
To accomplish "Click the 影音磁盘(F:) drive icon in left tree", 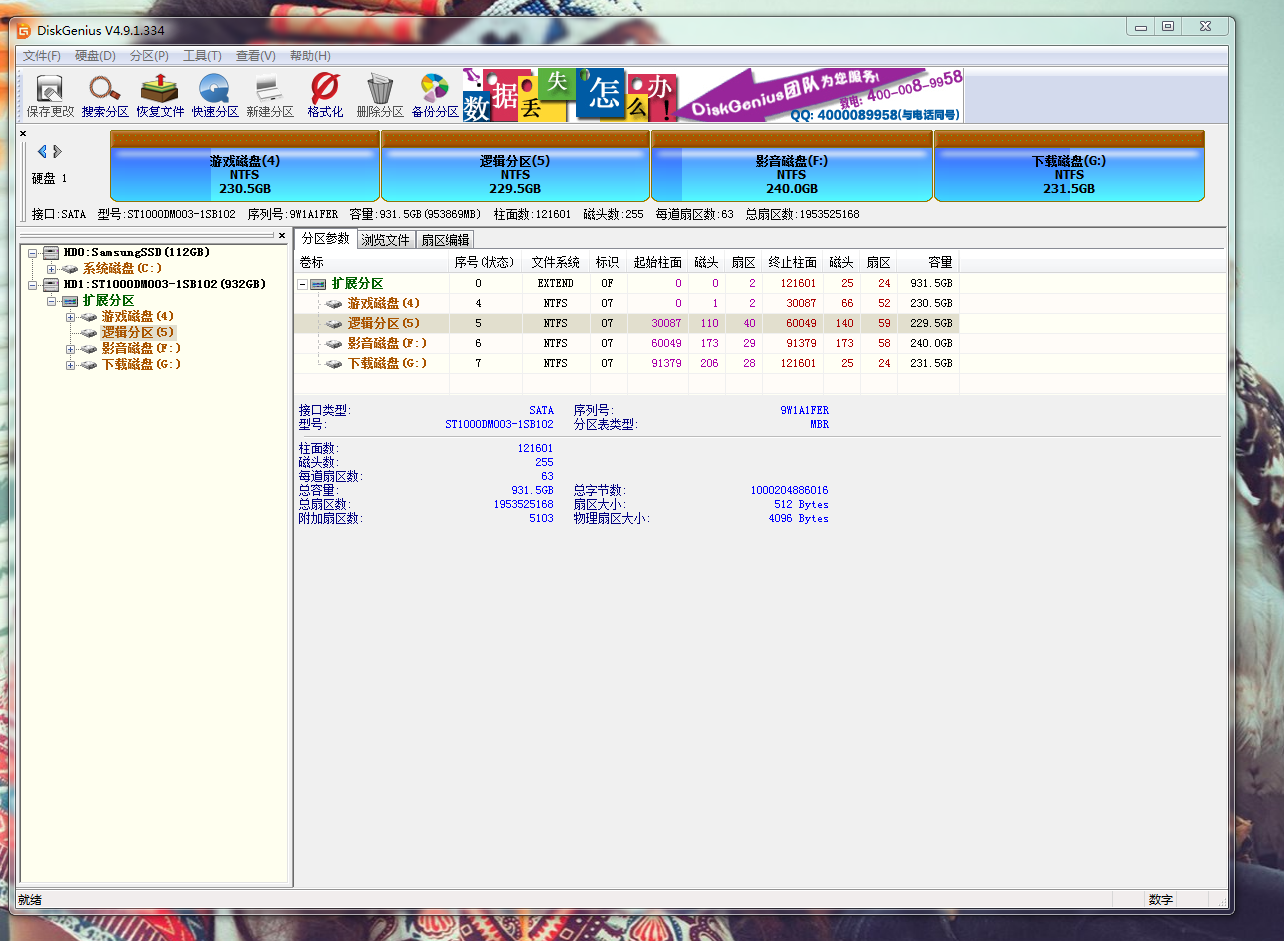I will 89,348.
